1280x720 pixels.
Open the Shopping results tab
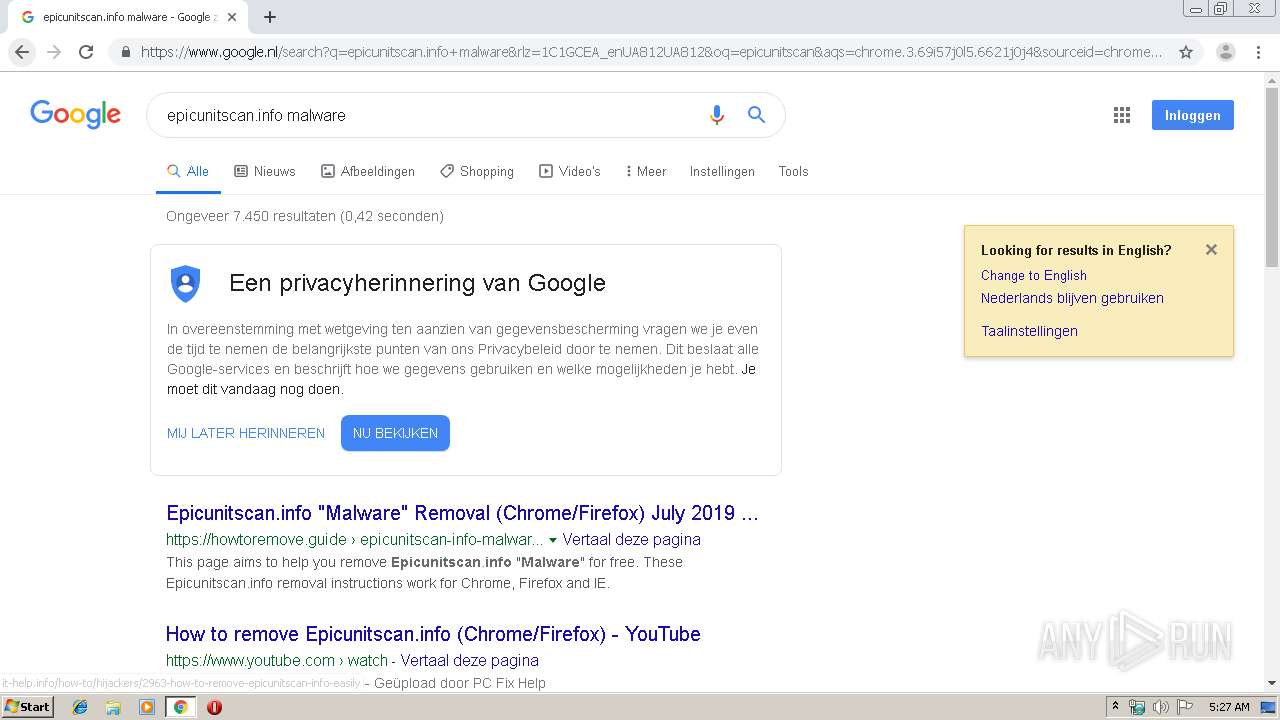tap(477, 171)
